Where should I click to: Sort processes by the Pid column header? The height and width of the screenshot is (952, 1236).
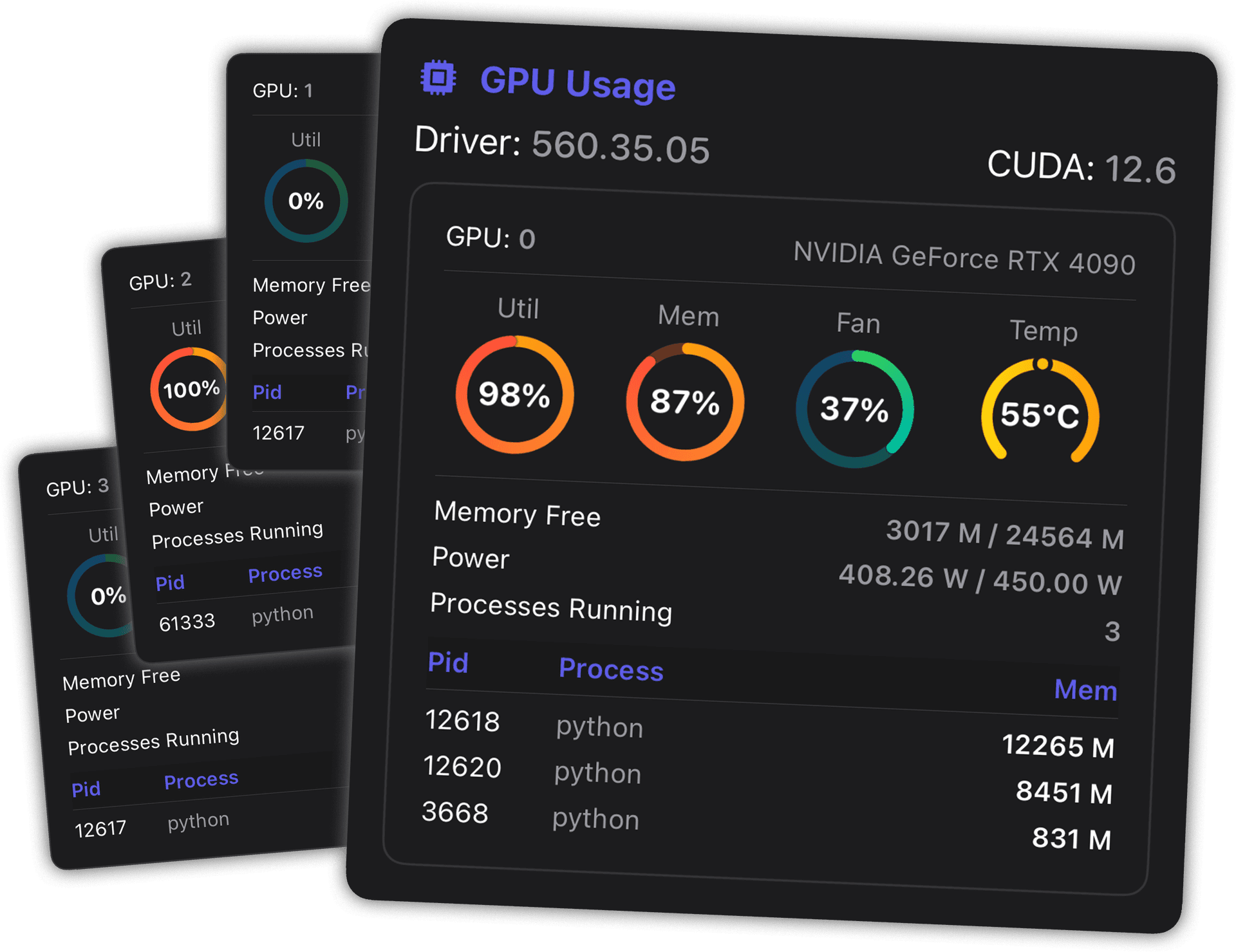click(x=448, y=663)
